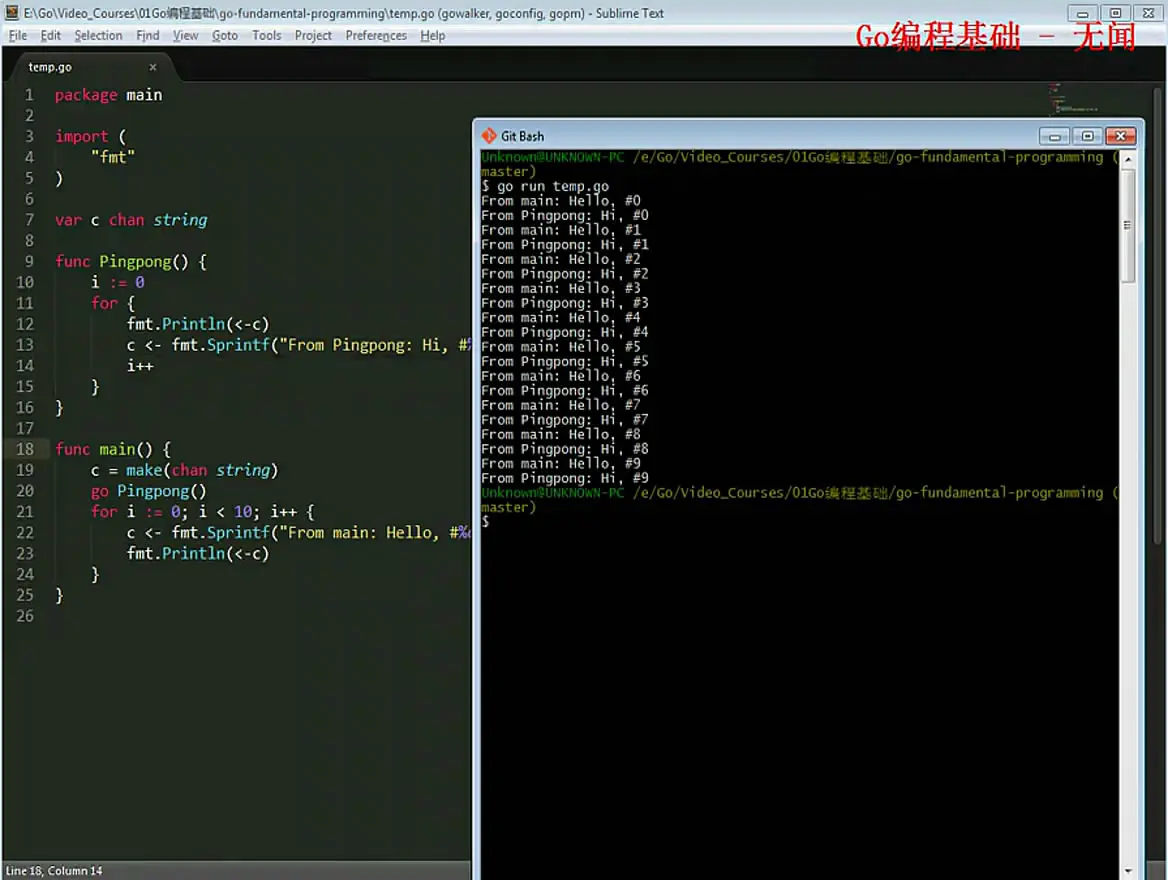The height and width of the screenshot is (880, 1168).
Task: Click 'func main() {' code line
Action: [113, 449]
